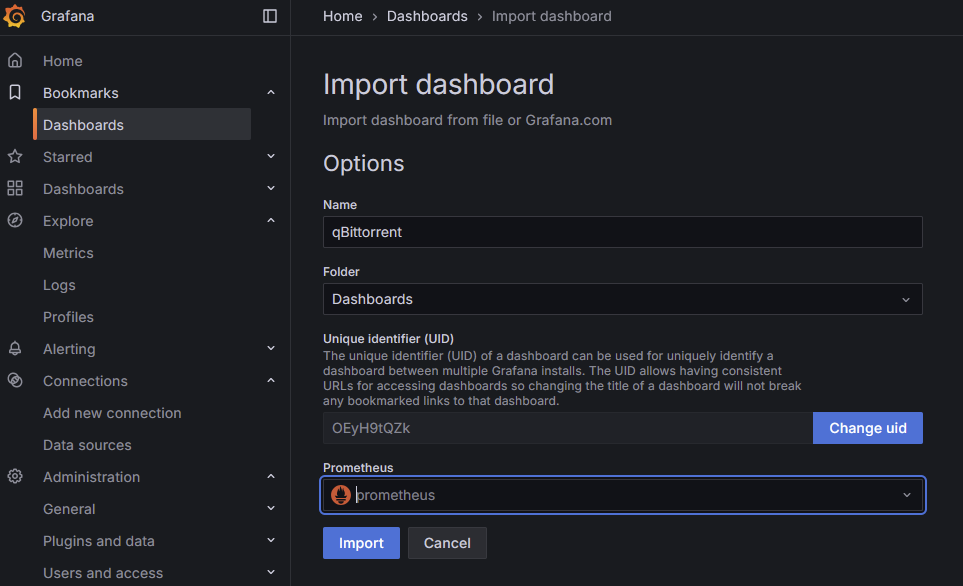Click the Change uid button
This screenshot has height=586, width=963.
(867, 427)
